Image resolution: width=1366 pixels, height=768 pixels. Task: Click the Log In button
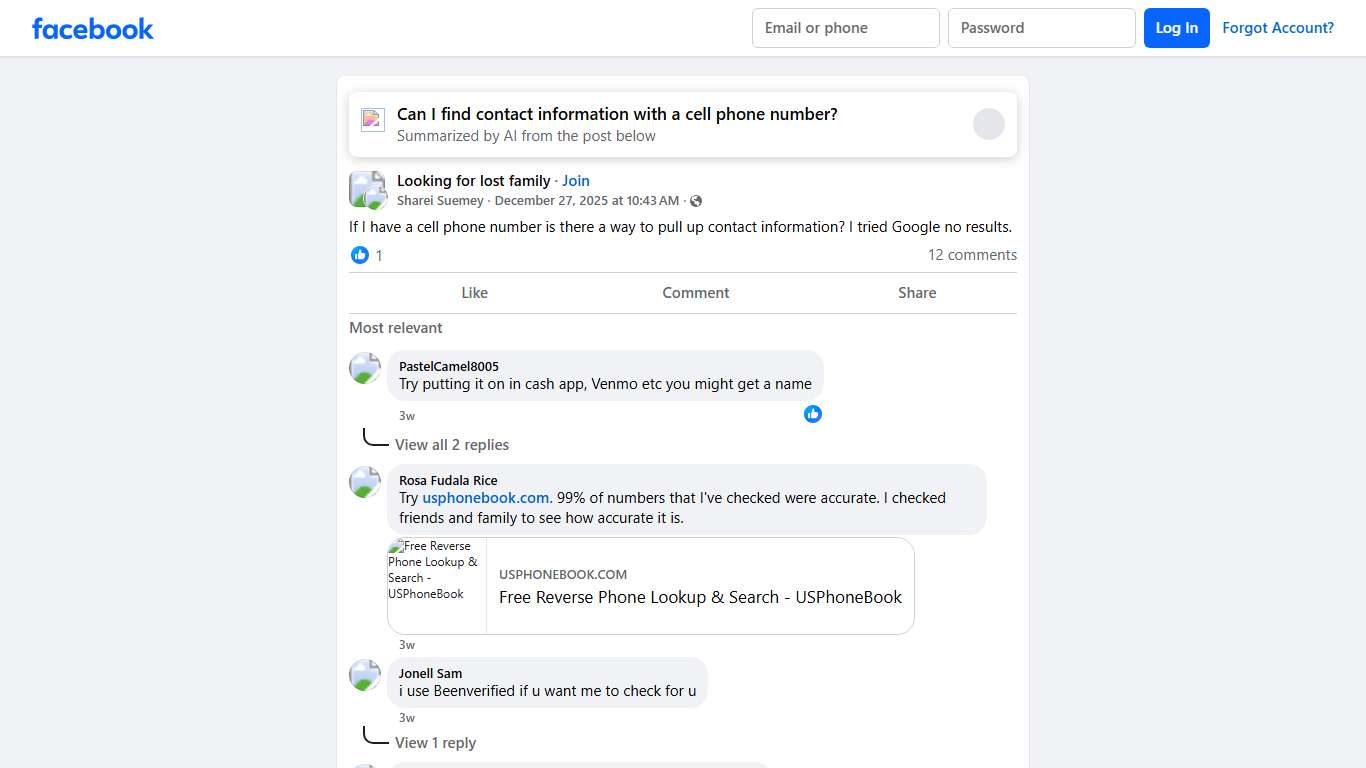point(1177,28)
